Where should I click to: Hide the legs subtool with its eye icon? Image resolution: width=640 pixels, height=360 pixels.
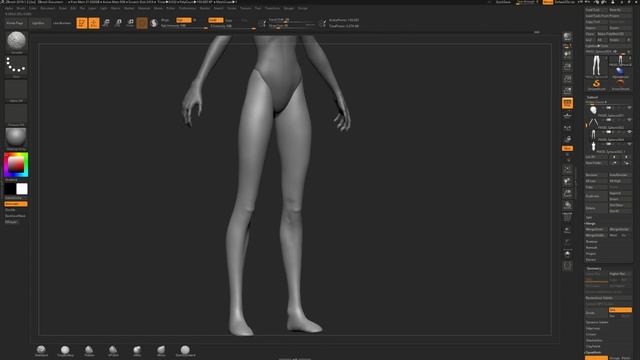click(x=629, y=132)
